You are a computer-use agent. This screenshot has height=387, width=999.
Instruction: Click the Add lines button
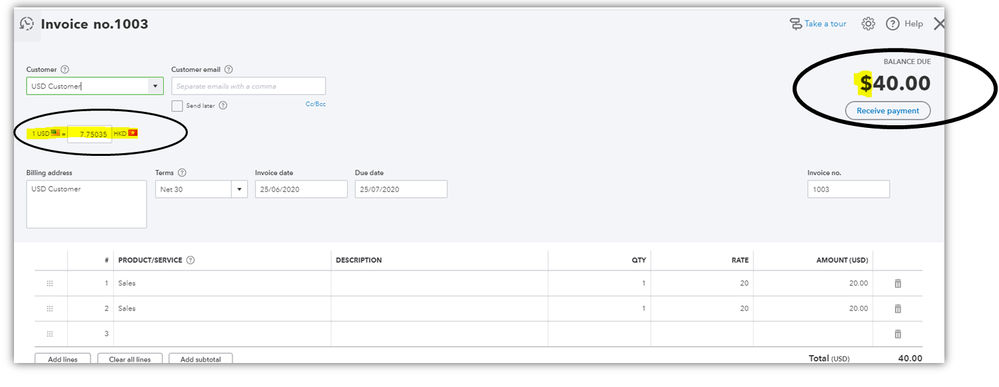(x=62, y=359)
